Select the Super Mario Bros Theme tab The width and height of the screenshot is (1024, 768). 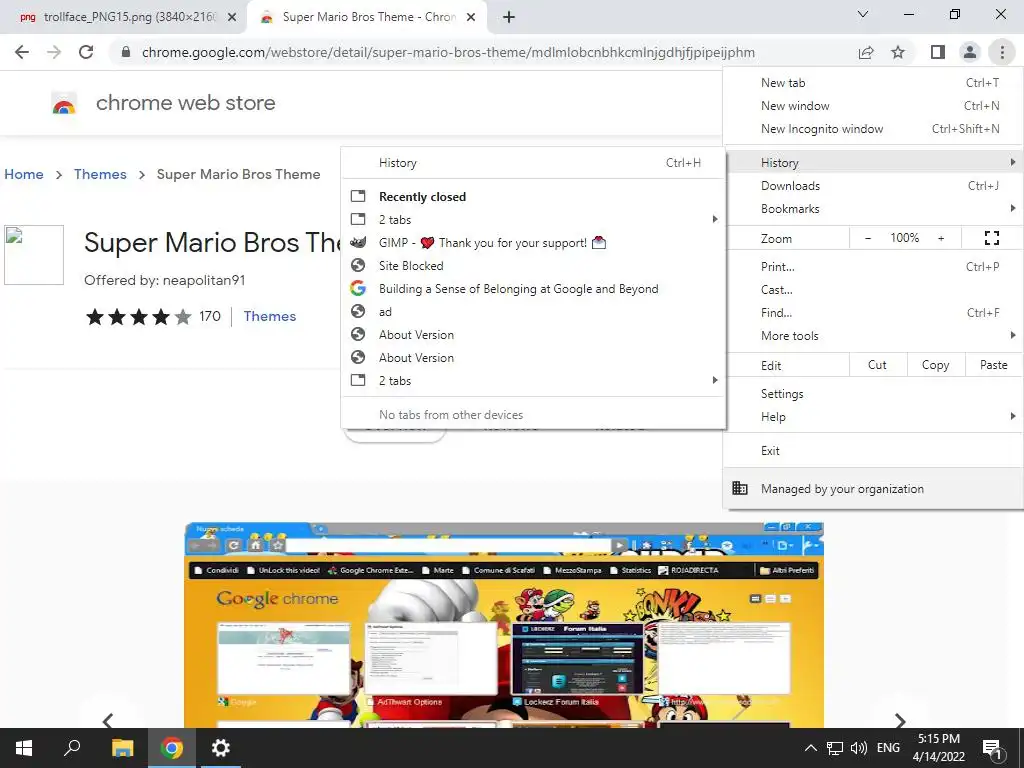pyautogui.click(x=367, y=18)
